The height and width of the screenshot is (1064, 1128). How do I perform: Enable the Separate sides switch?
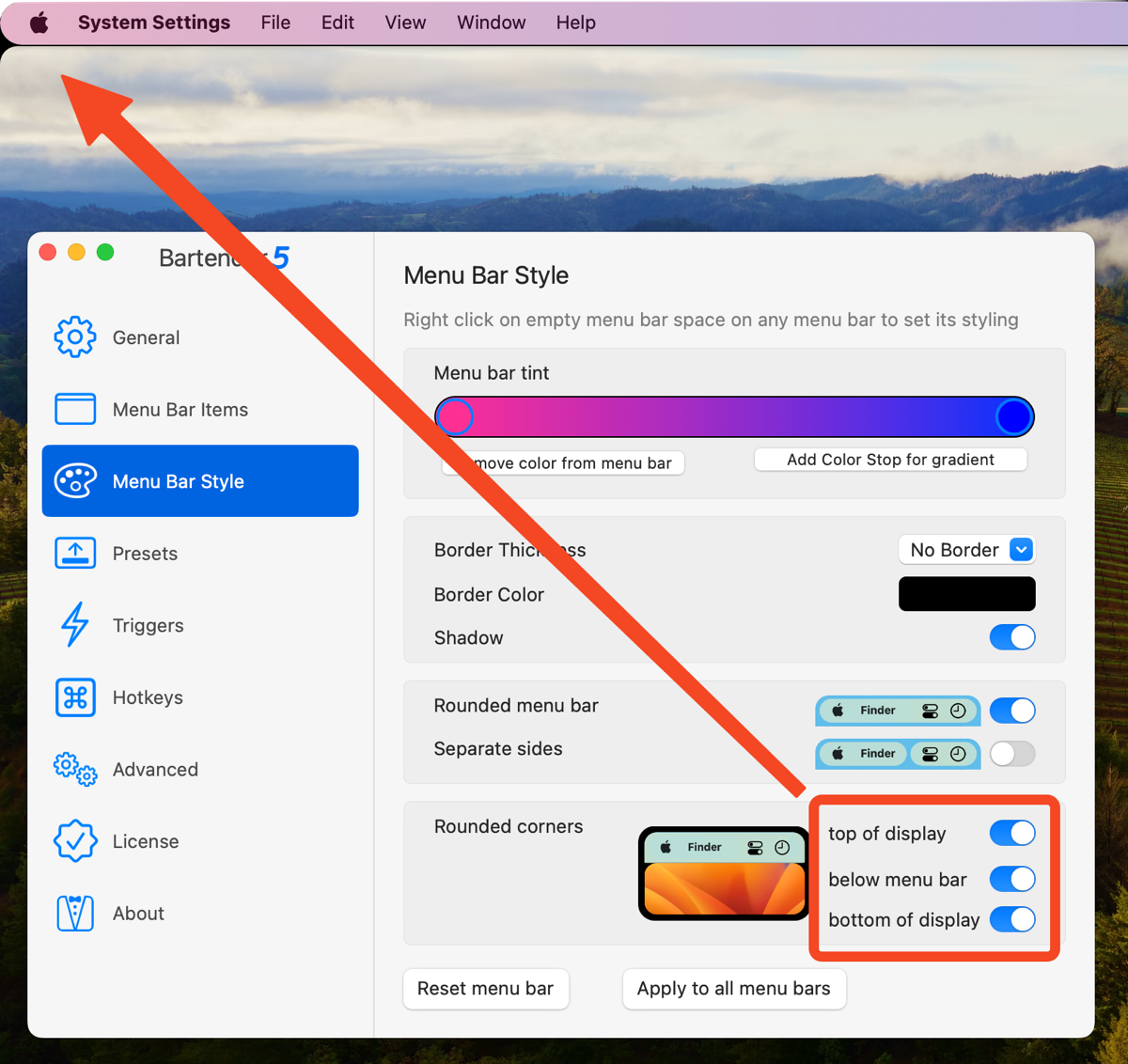[x=1011, y=754]
